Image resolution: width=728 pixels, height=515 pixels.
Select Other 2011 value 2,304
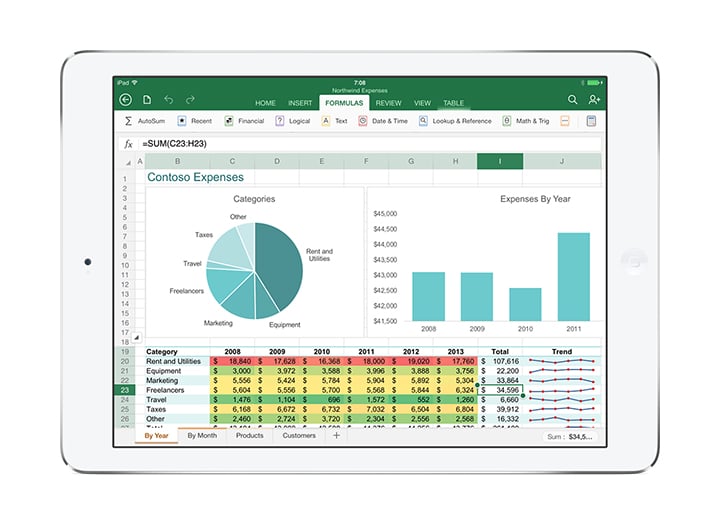[x=366, y=419]
